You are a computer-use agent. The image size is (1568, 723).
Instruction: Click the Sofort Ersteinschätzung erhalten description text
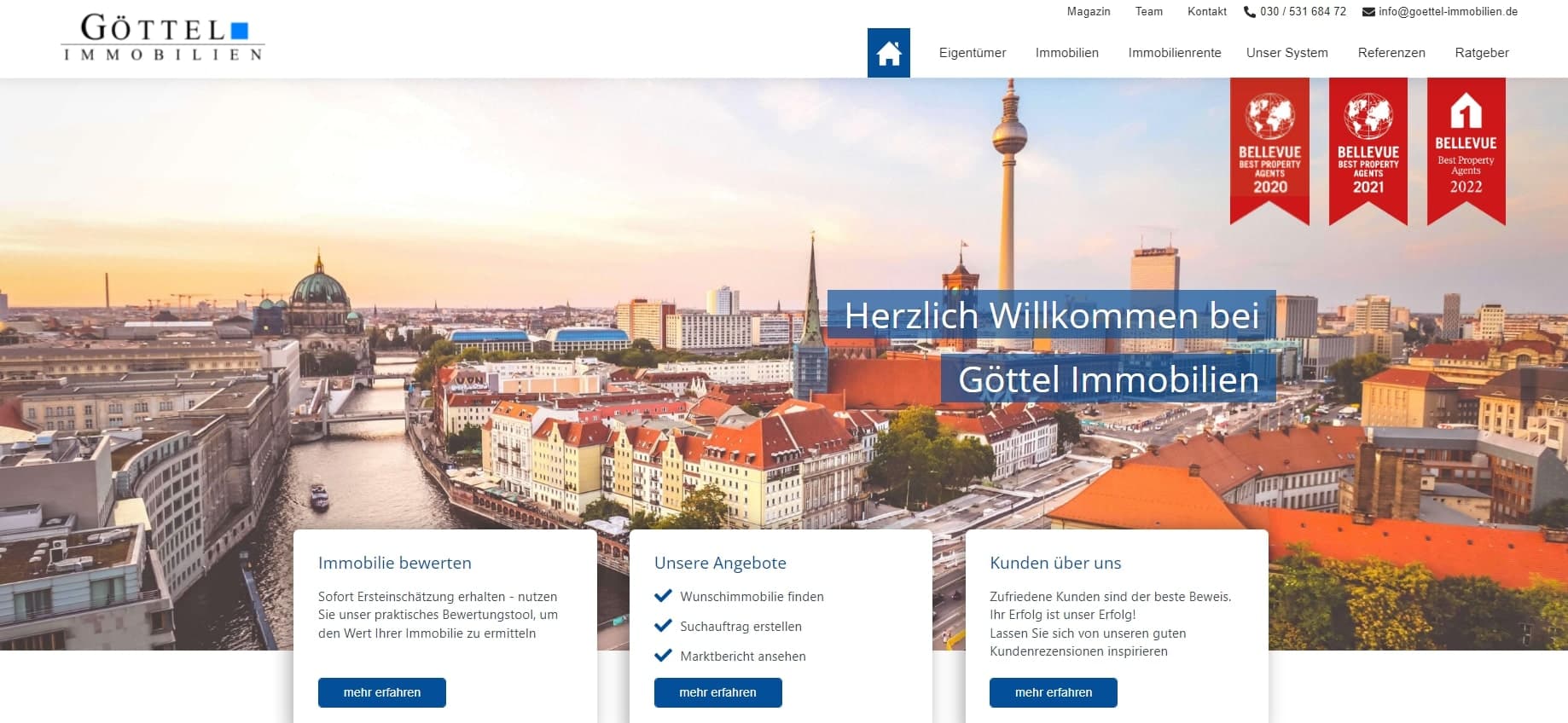(x=438, y=615)
